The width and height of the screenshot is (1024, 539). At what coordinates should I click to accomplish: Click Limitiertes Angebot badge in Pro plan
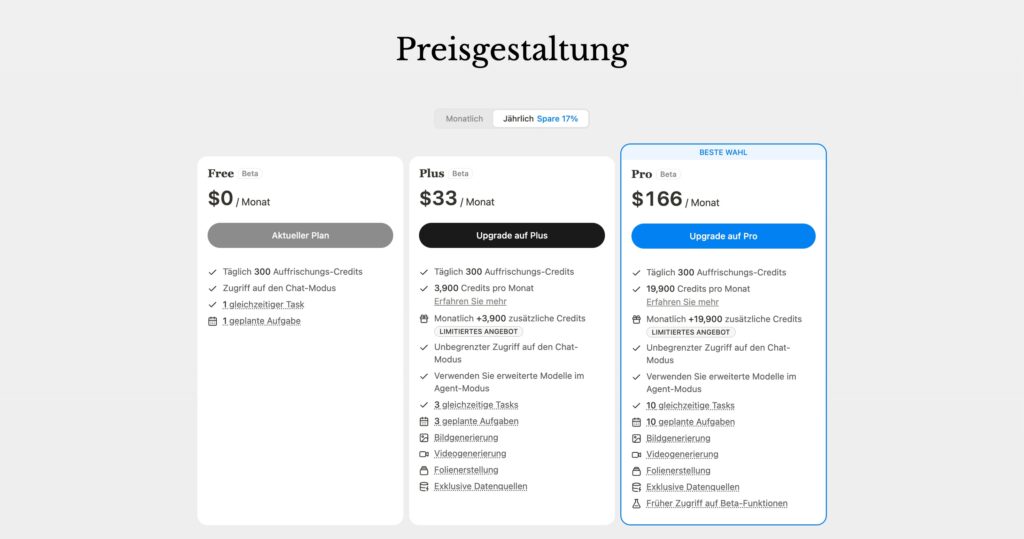click(691, 332)
